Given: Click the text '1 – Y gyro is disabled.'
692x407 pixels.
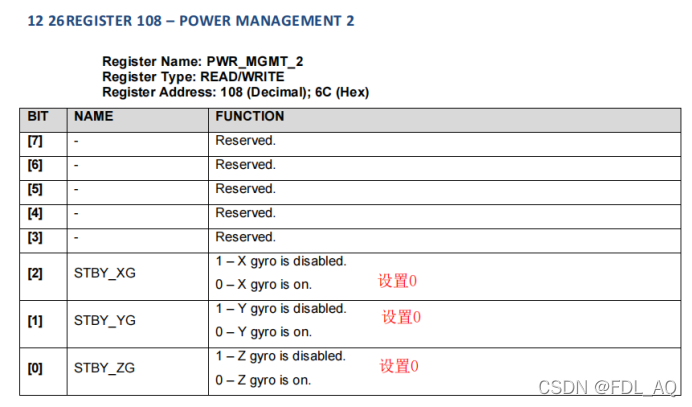Looking at the screenshot, I should (x=281, y=309).
